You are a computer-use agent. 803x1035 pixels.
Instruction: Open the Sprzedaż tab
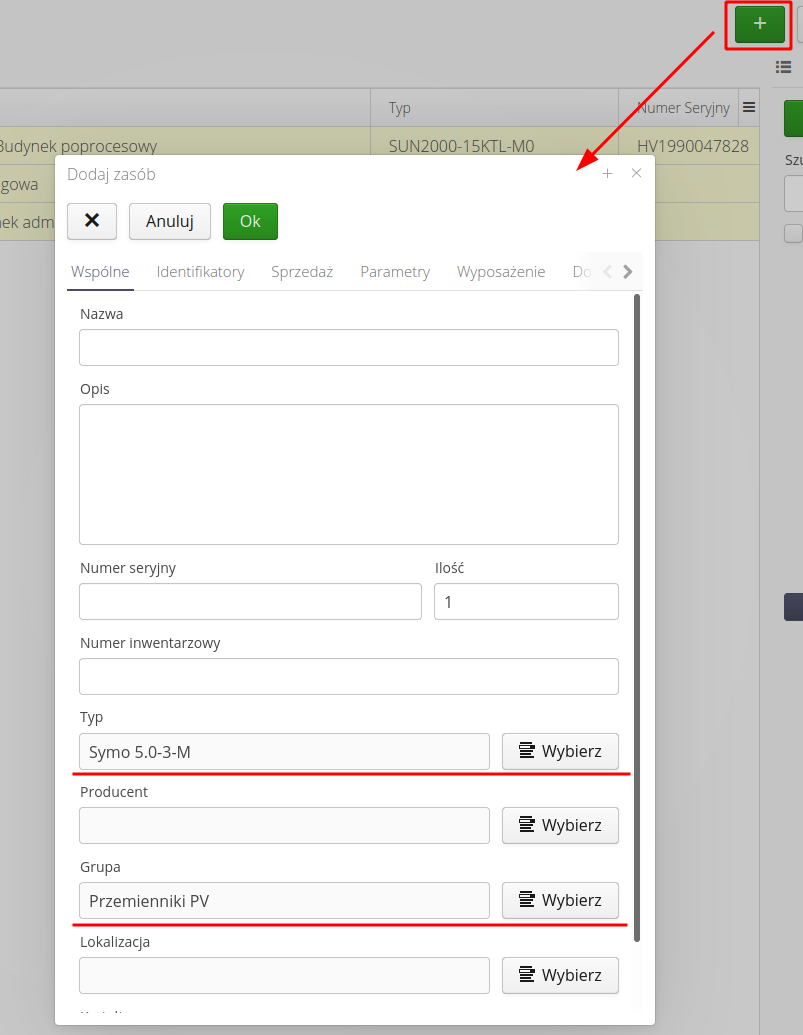pyautogui.click(x=302, y=272)
